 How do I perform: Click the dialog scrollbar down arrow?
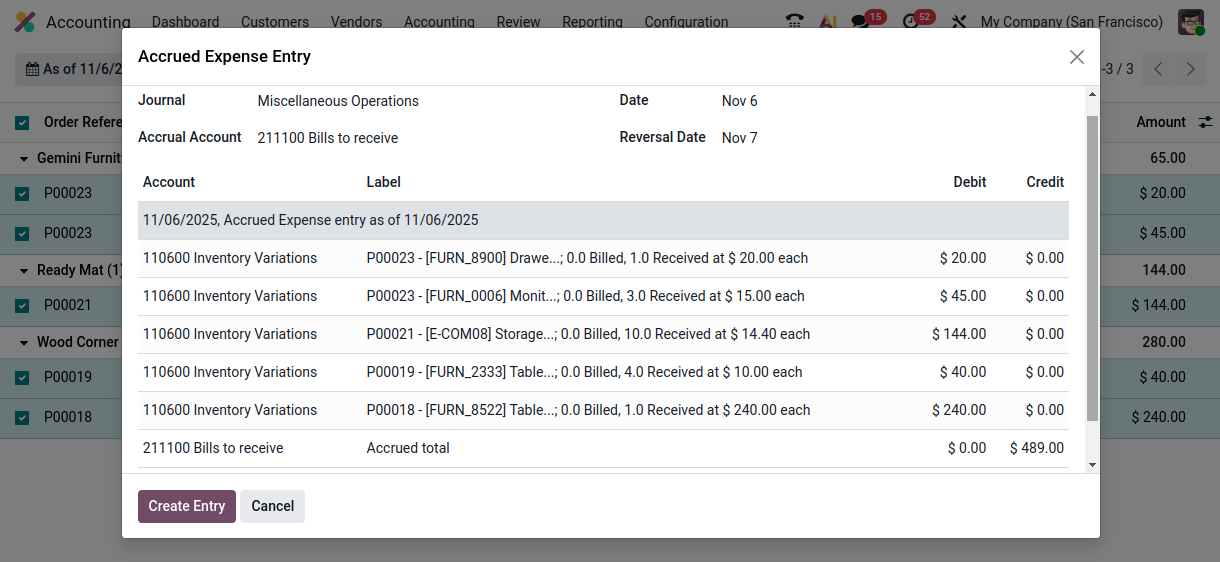pyautogui.click(x=1092, y=464)
